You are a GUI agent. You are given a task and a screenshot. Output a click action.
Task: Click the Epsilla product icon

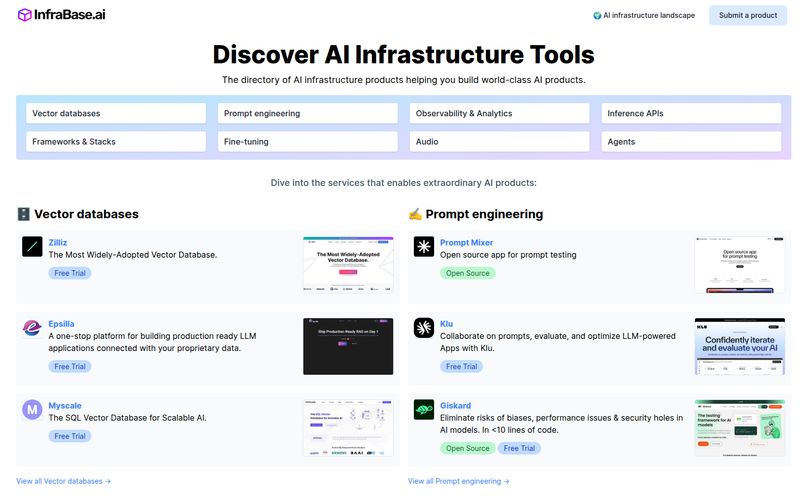point(32,328)
